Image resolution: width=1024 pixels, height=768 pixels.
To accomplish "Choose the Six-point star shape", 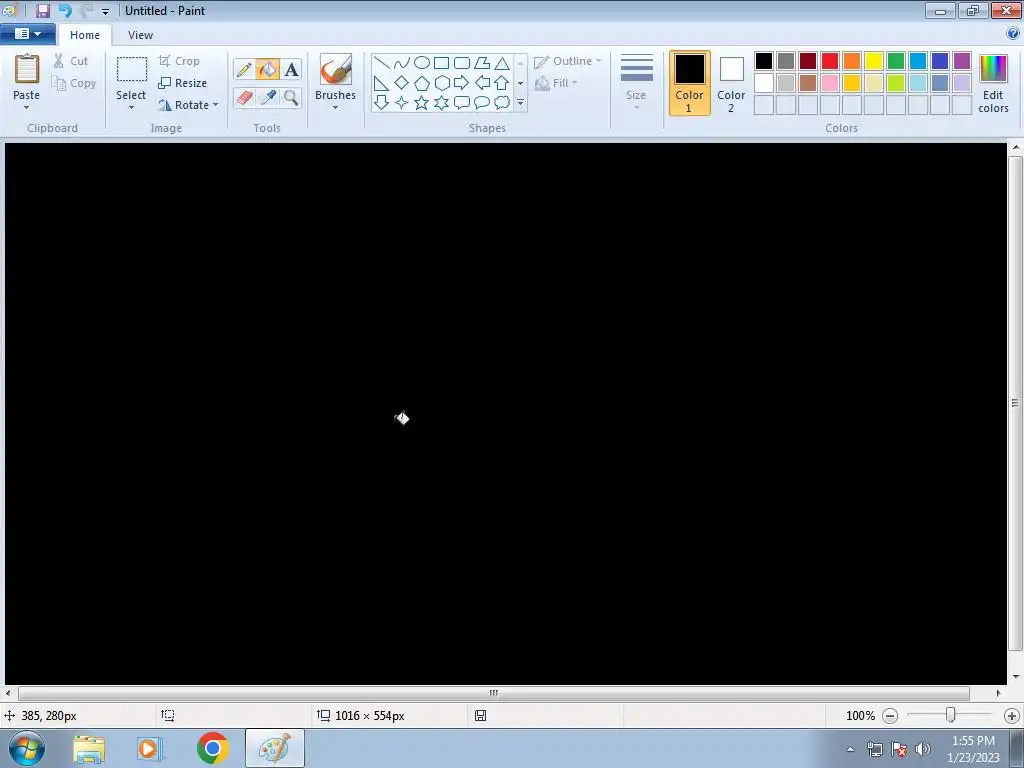I will point(441,103).
